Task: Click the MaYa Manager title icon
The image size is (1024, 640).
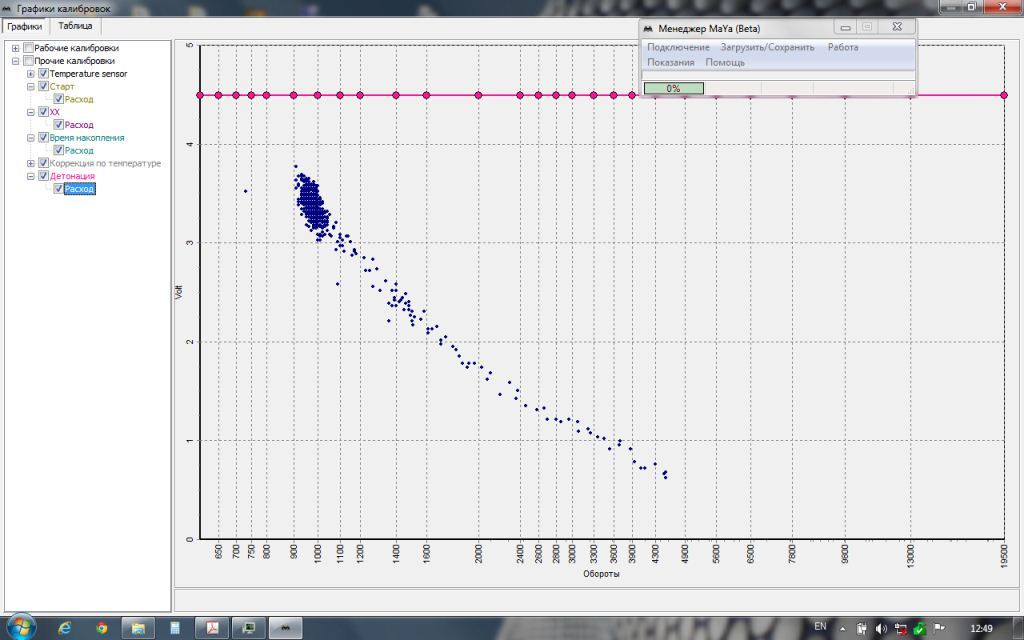Action: (648, 29)
